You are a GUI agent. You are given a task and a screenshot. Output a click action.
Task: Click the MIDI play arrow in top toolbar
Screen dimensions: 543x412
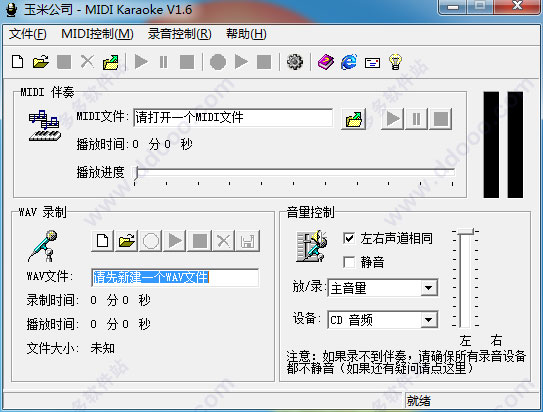coord(141,62)
